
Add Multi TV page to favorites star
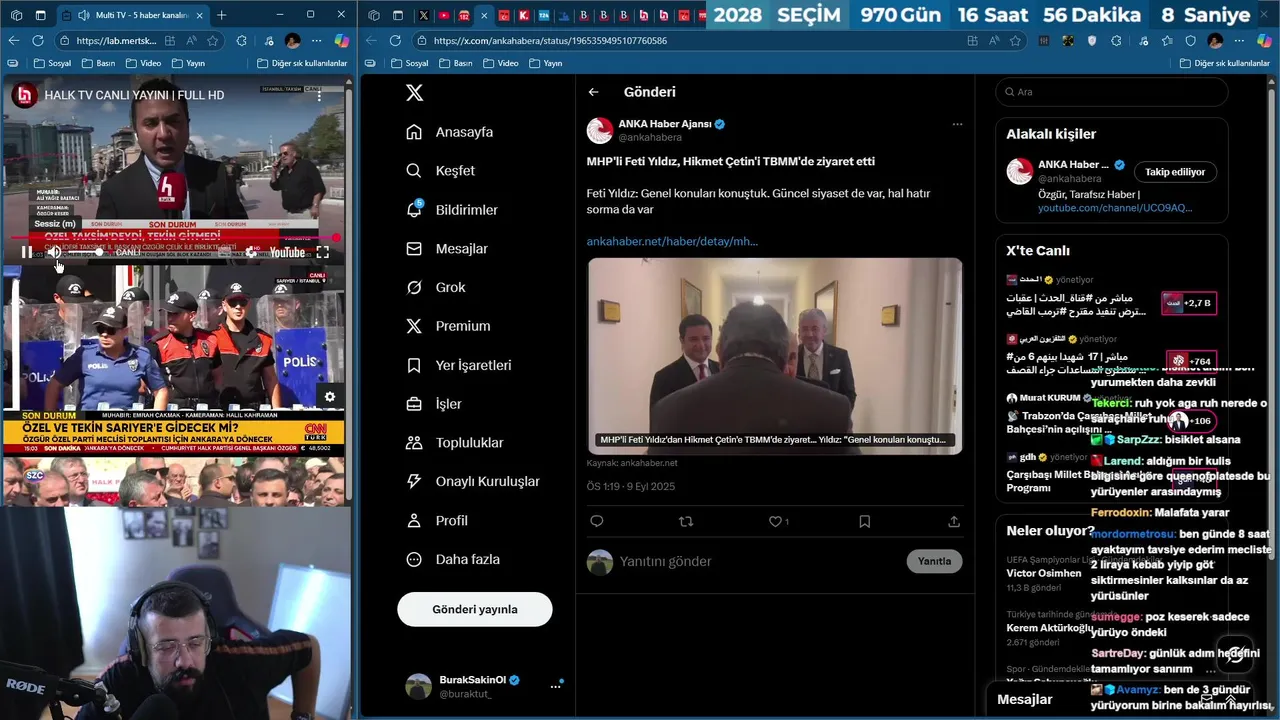click(x=213, y=41)
